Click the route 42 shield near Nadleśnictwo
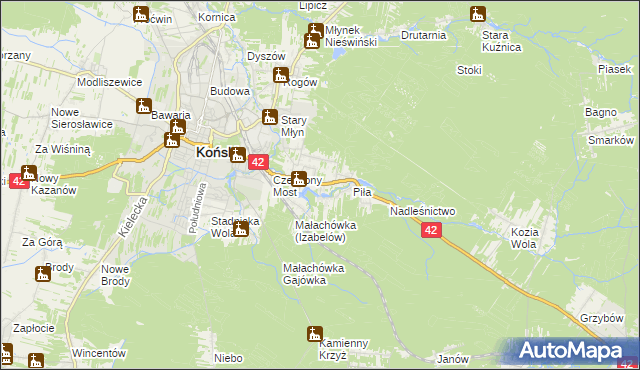This screenshot has width=640, height=370. tap(431, 230)
